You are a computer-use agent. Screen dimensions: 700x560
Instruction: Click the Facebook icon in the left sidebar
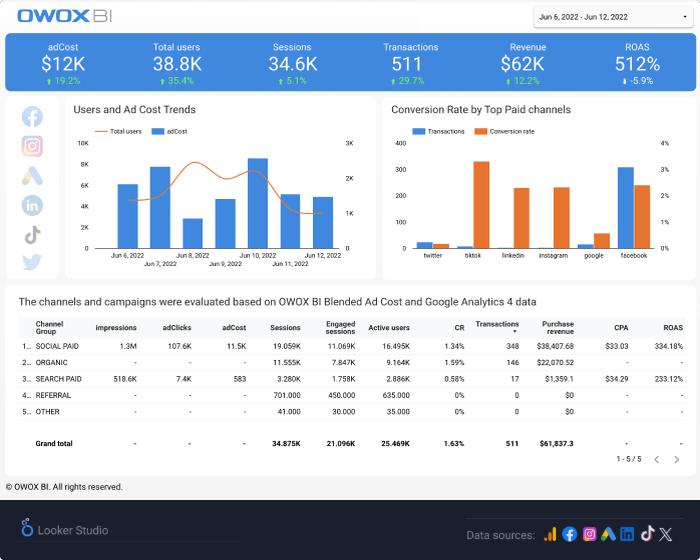32,117
